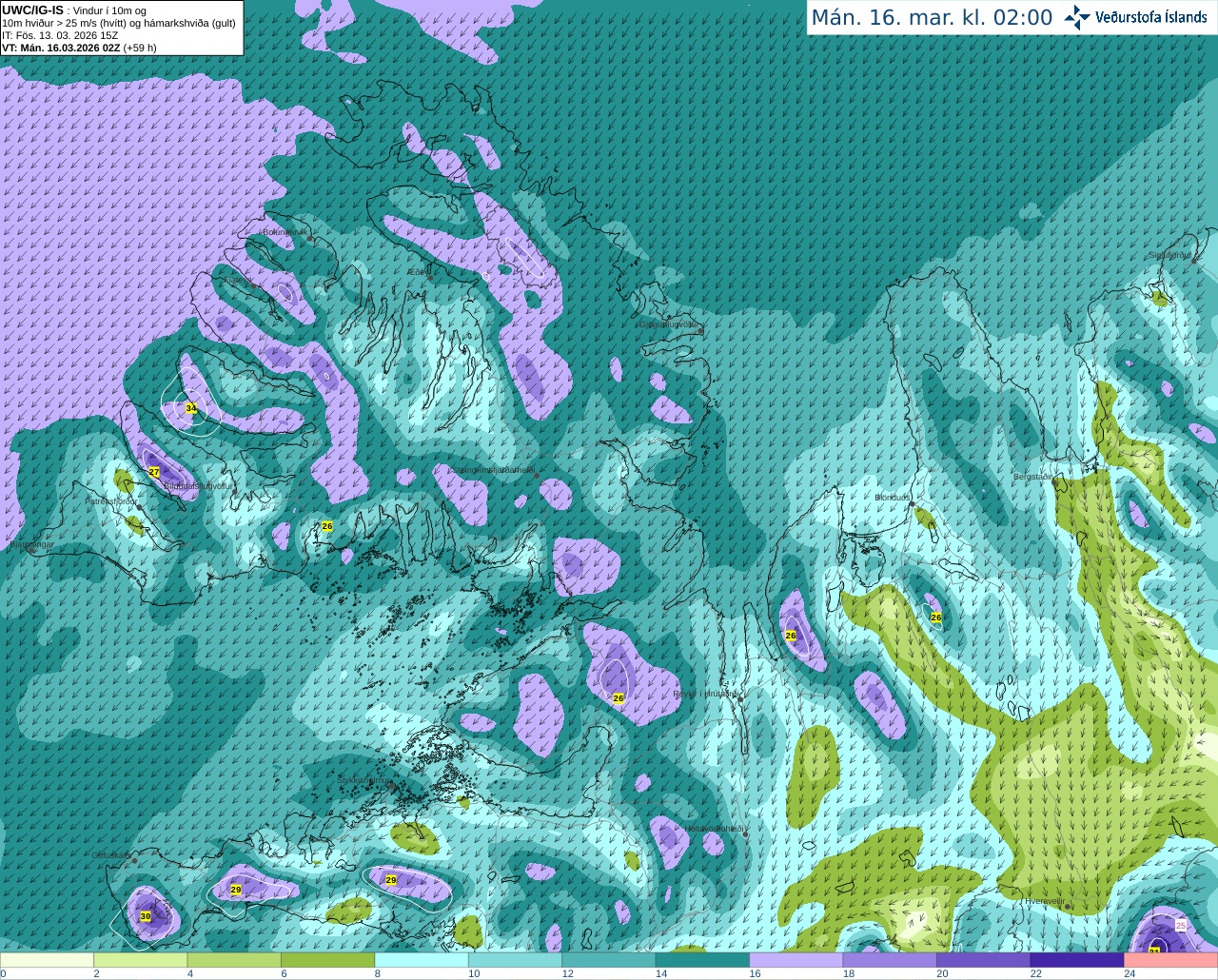Image resolution: width=1218 pixels, height=980 pixels.
Task: Click the Æðey station label
Action: click(418, 272)
